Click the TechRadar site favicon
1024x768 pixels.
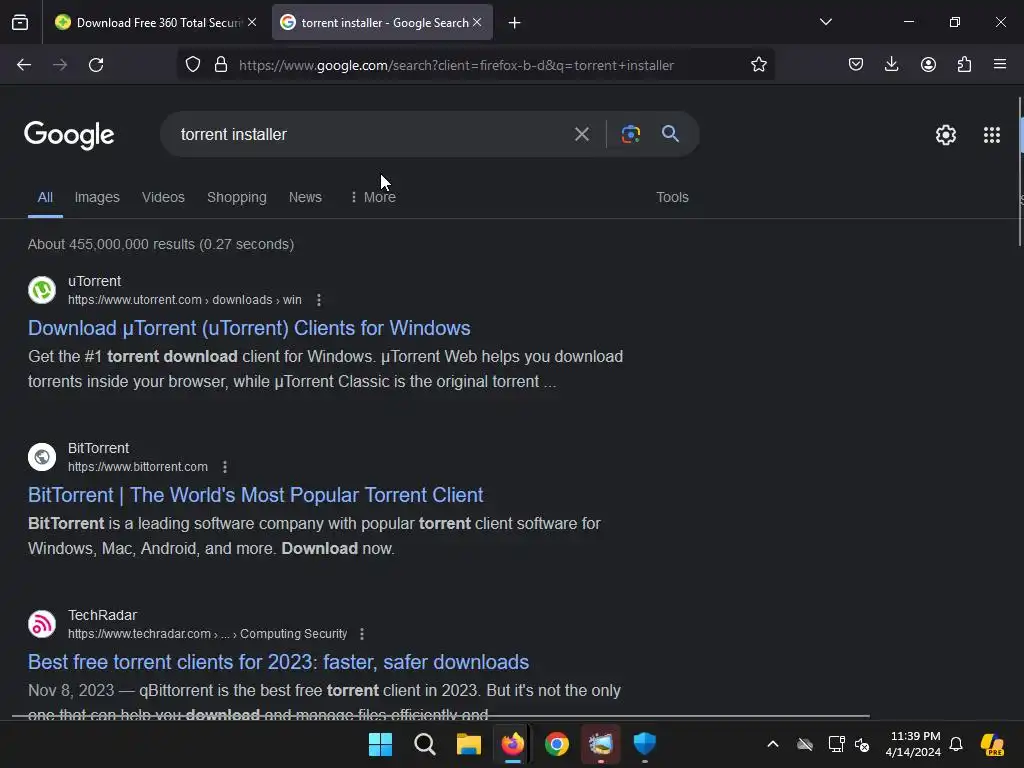point(42,624)
